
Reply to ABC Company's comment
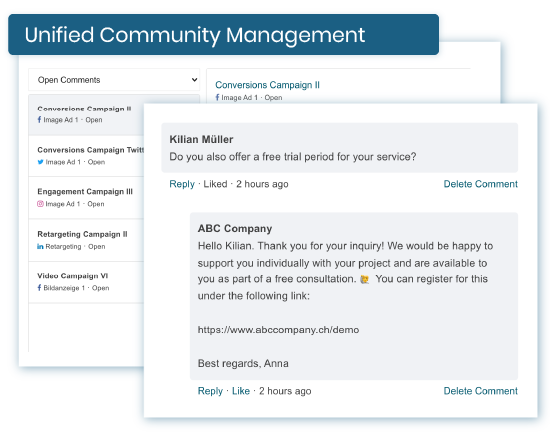(210, 391)
